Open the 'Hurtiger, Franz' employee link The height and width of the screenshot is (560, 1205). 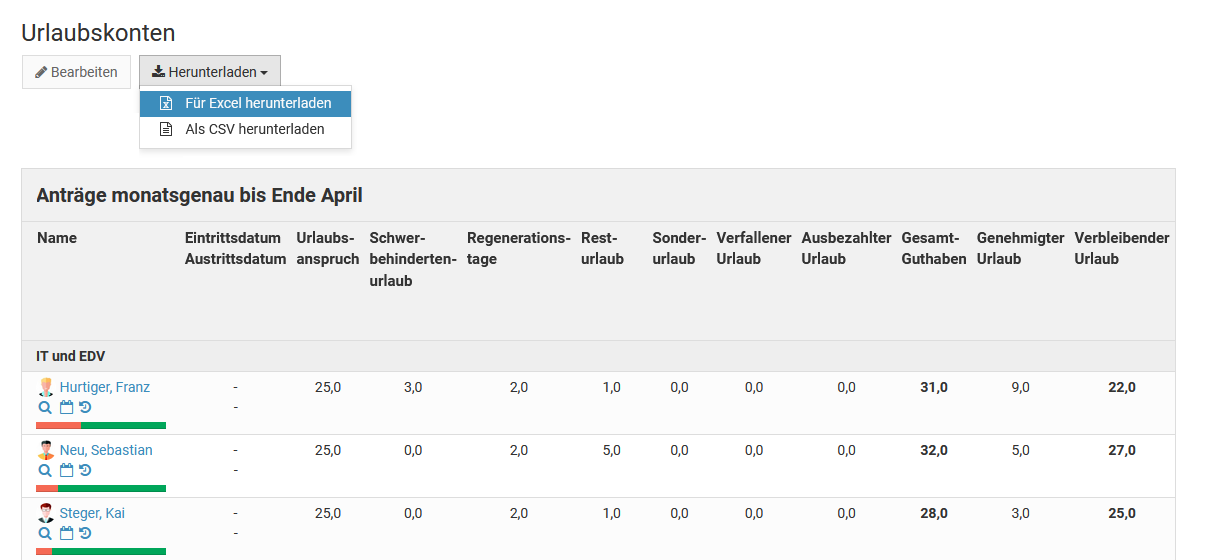[x=105, y=387]
